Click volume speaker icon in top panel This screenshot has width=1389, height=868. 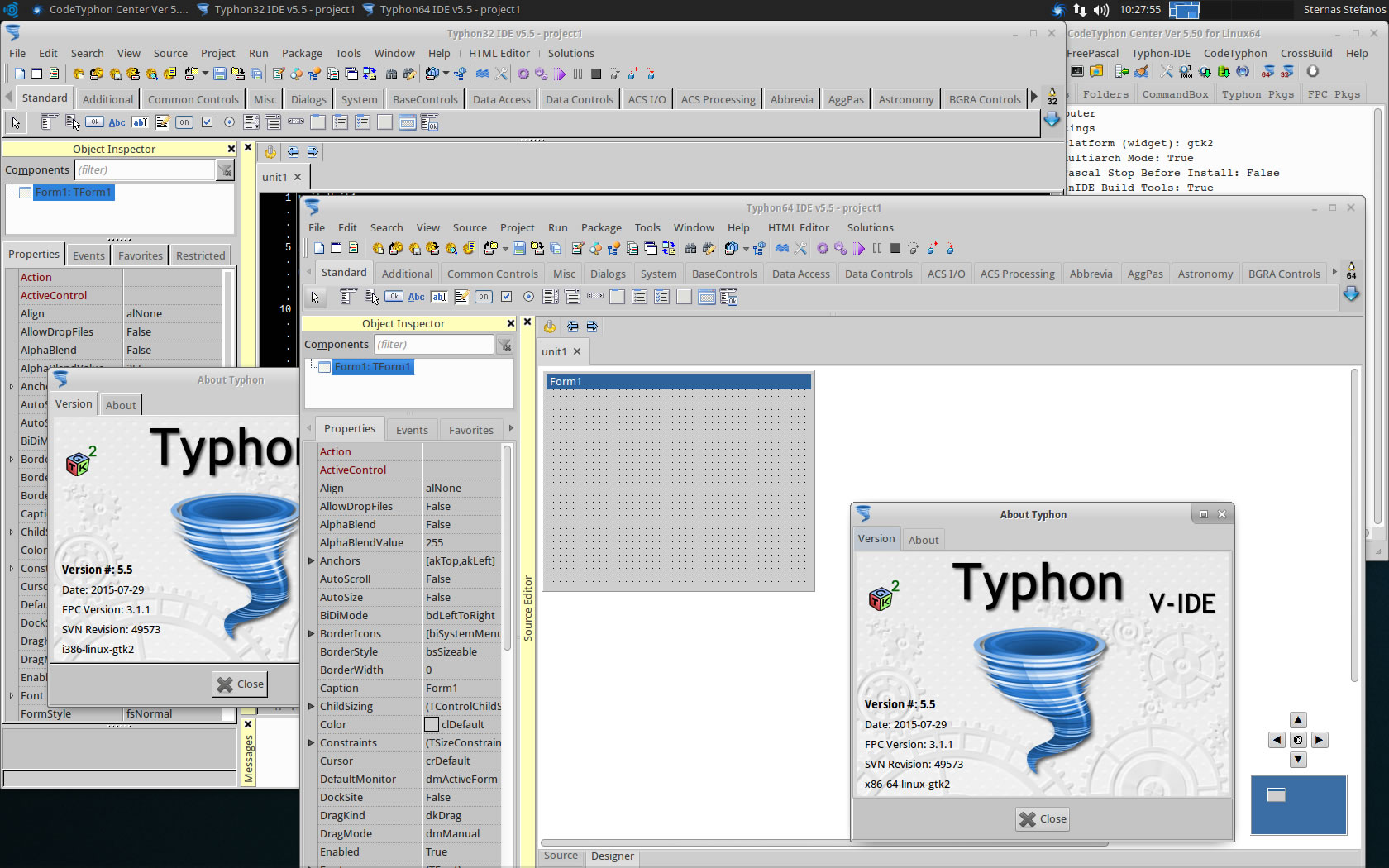point(1100,9)
